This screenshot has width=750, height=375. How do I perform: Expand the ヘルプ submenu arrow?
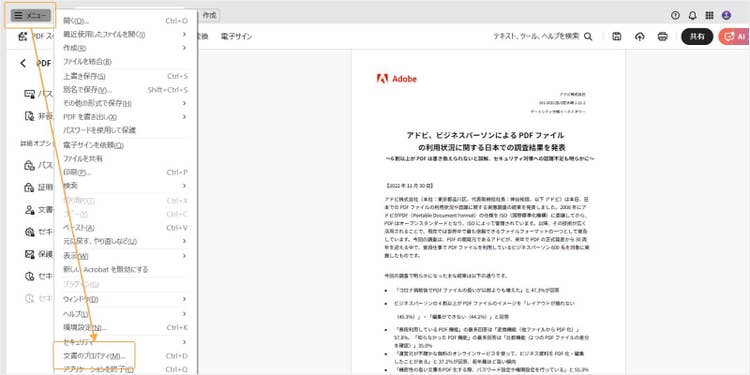(185, 314)
